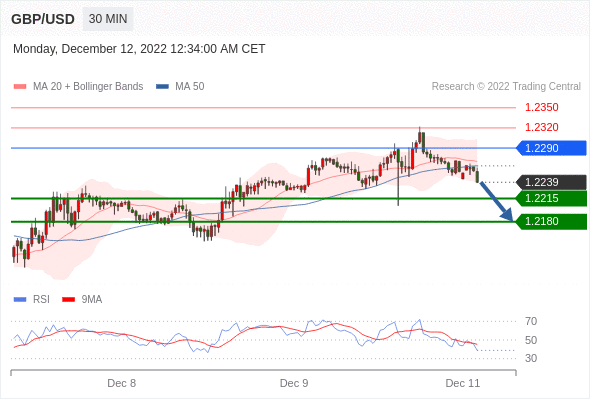Toggle the RSI legend entry
This screenshot has width=590, height=400.
(32, 300)
